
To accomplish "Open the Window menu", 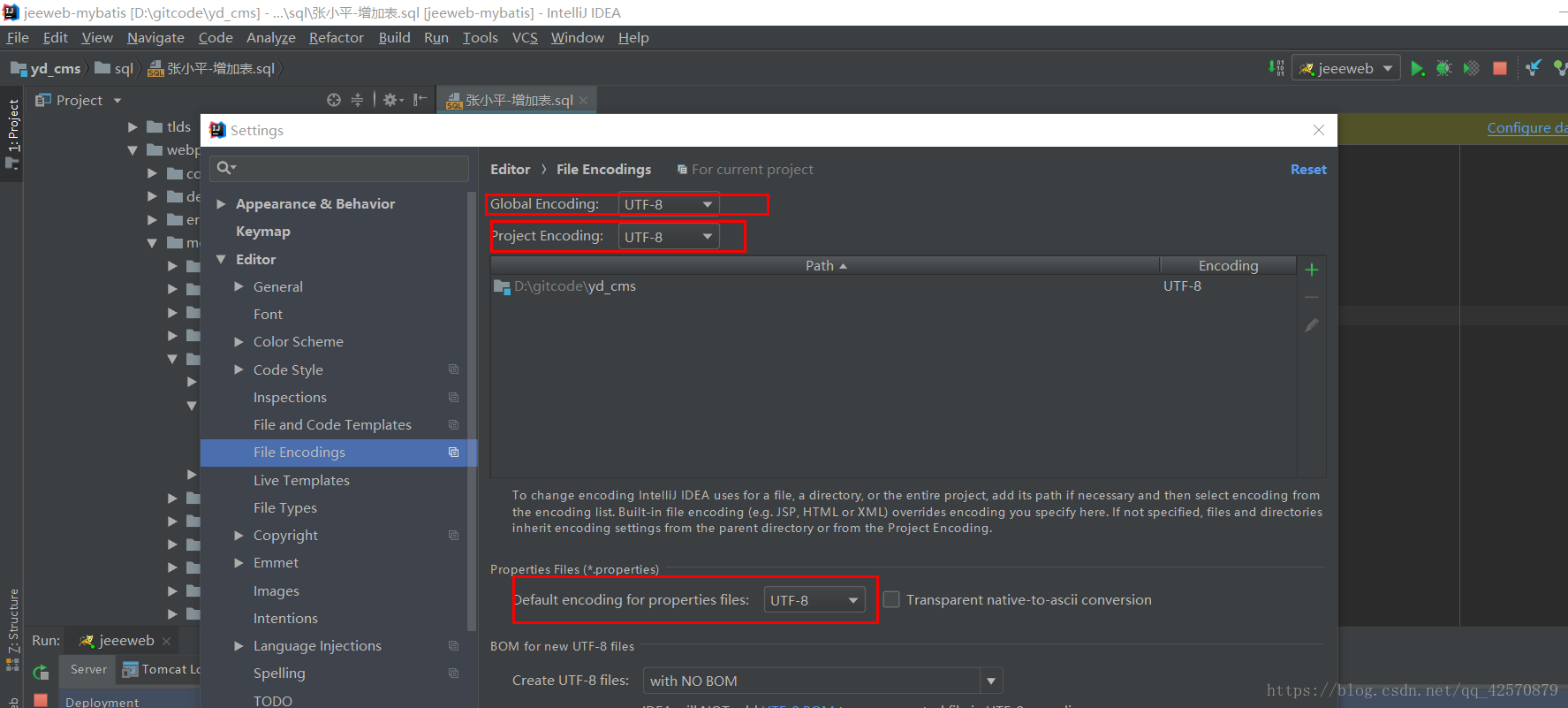I will (x=577, y=37).
